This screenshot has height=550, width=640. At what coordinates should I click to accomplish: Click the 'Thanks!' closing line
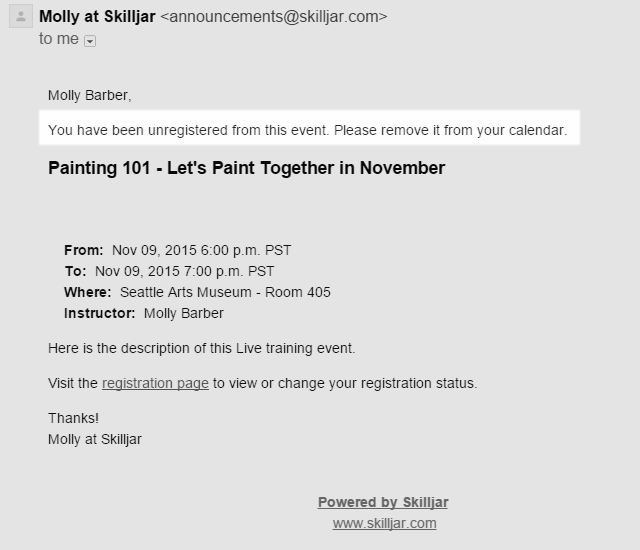click(x=73, y=418)
